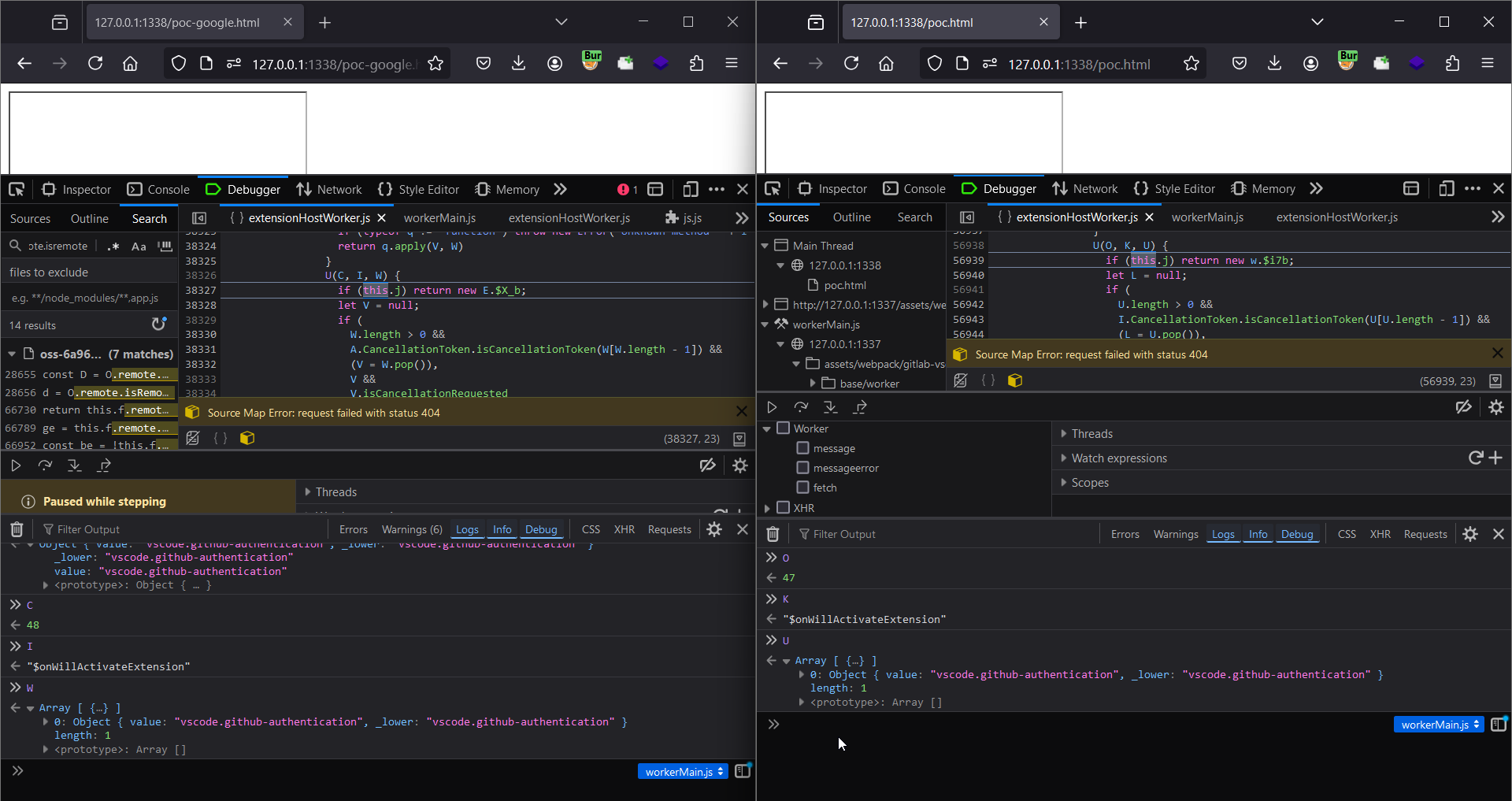
Task: Click Step Over in right debugger
Action: tap(801, 407)
